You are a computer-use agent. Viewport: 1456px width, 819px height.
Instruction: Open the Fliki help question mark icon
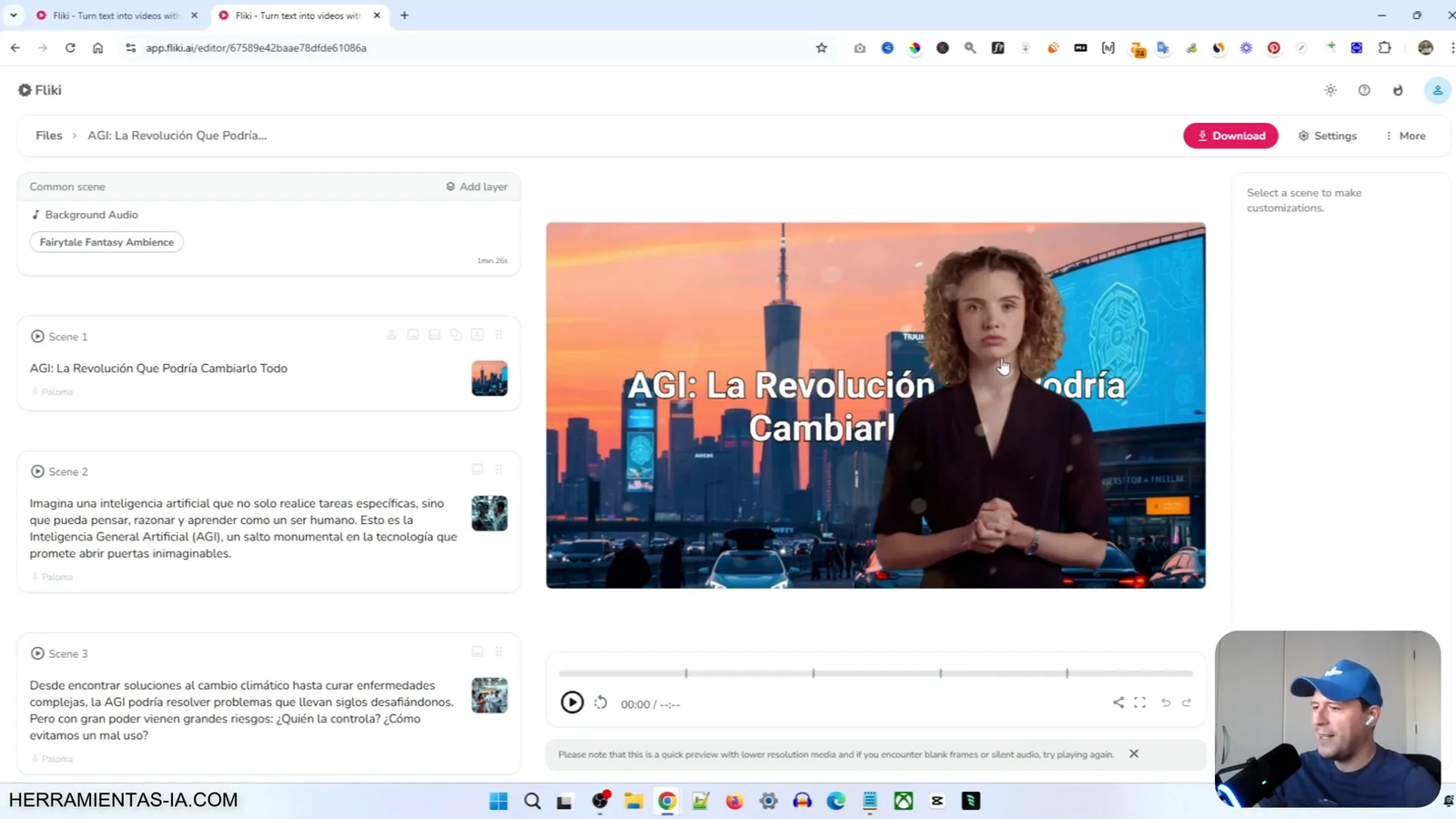coord(1364,90)
